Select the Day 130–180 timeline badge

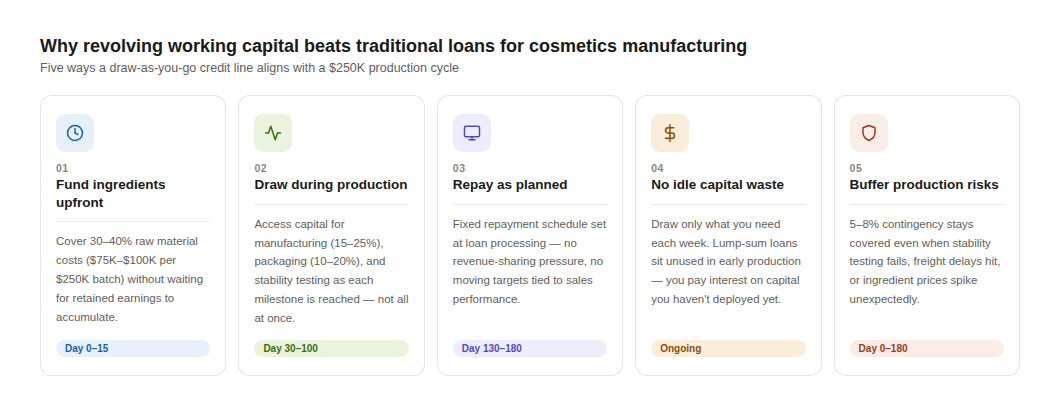point(529,348)
